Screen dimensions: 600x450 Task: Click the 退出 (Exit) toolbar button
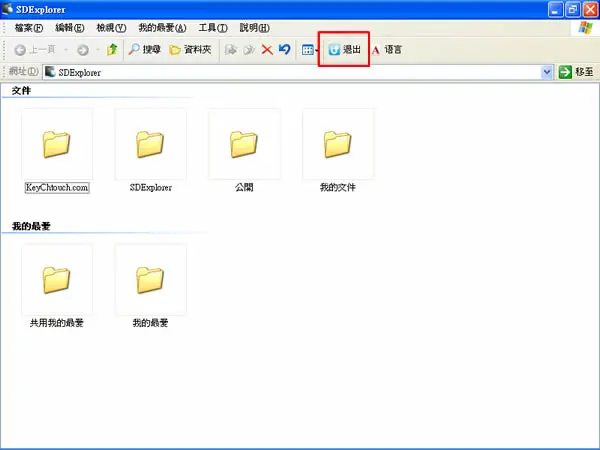pos(344,49)
